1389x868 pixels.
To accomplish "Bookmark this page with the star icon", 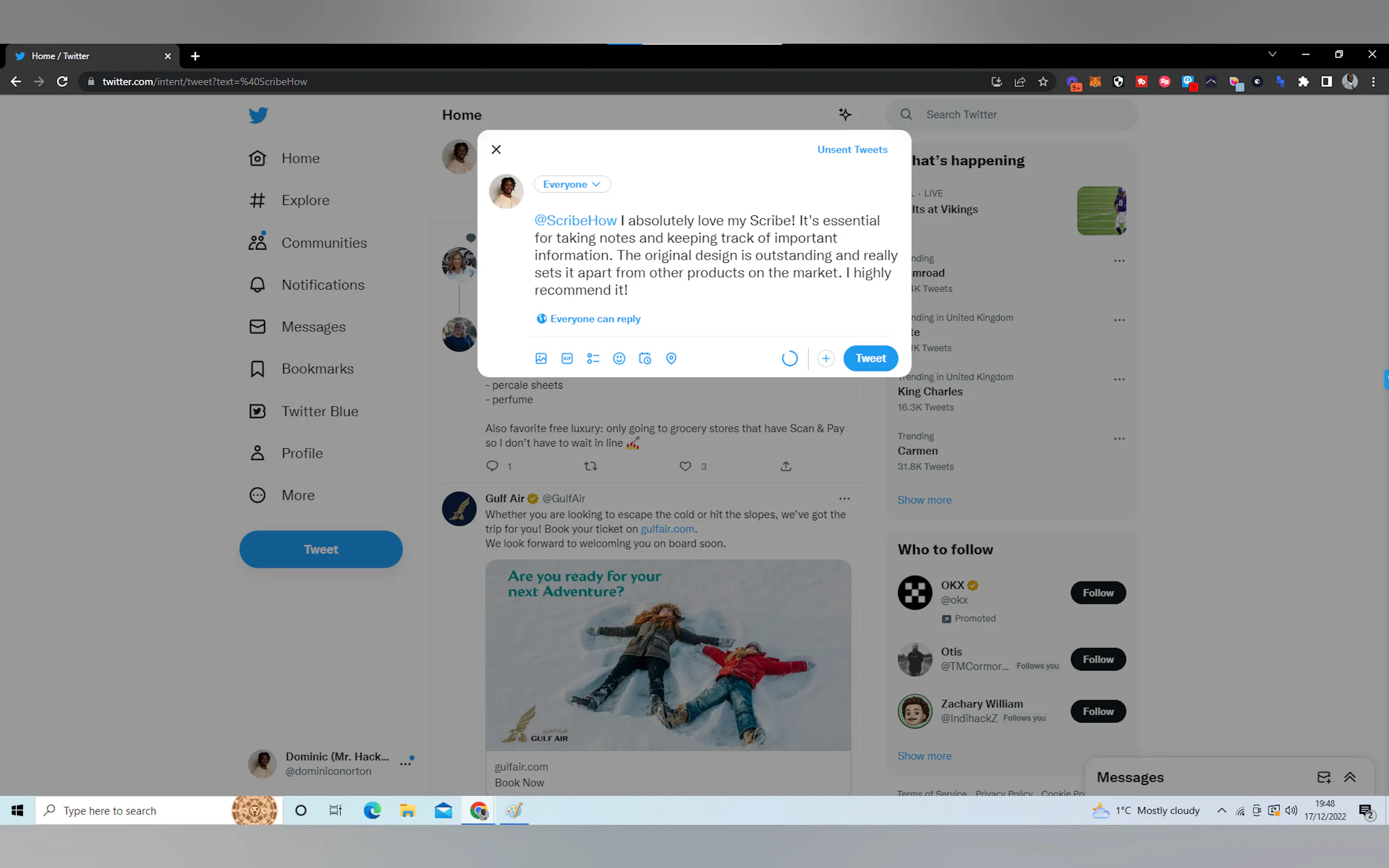I will pyautogui.click(x=1043, y=81).
